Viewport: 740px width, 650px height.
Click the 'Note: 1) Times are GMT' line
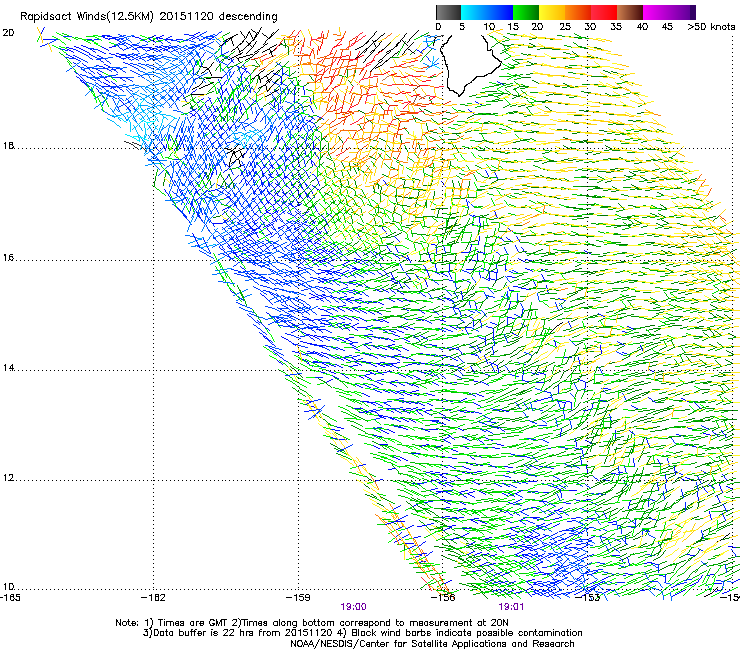click(x=312, y=623)
